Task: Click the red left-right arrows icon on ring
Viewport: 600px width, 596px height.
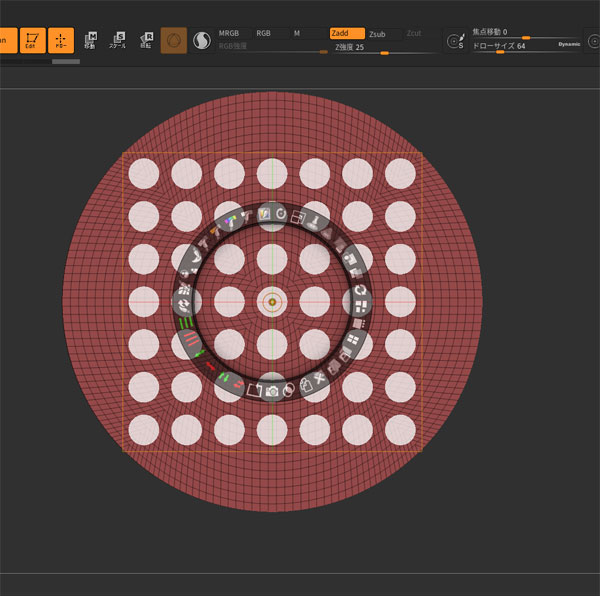Action: (x=238, y=384)
